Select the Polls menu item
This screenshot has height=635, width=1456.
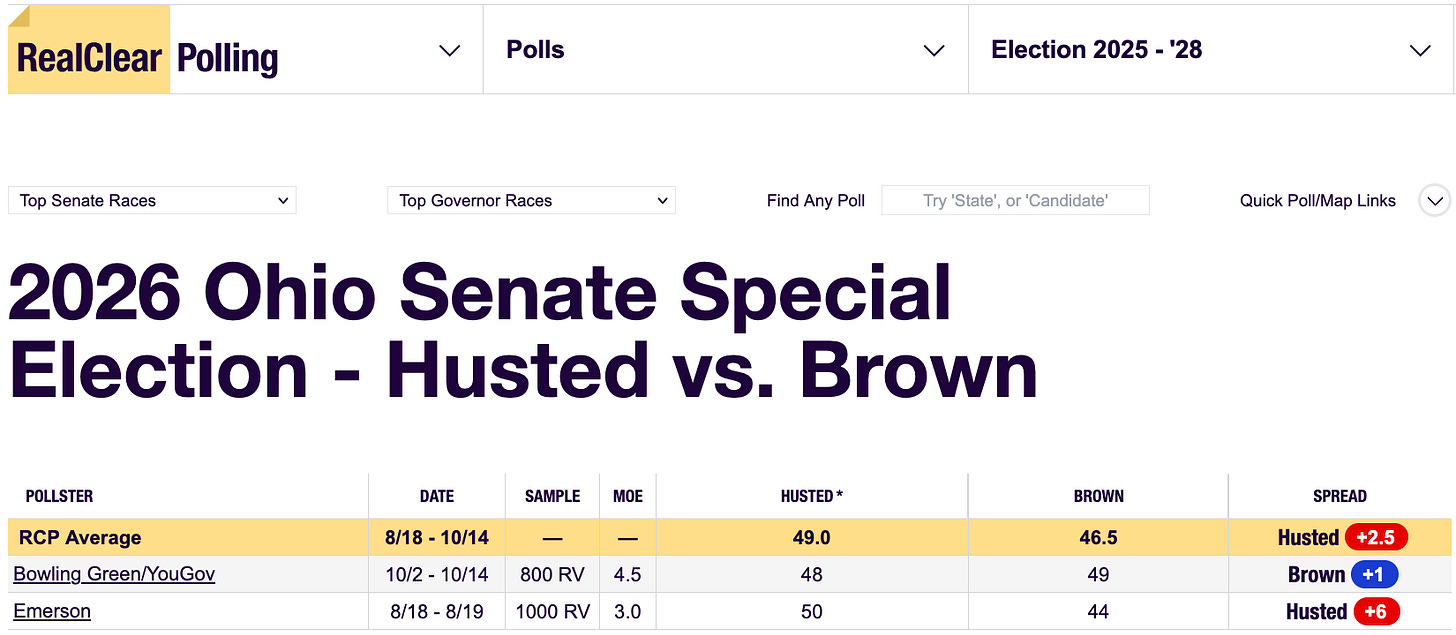tap(536, 50)
